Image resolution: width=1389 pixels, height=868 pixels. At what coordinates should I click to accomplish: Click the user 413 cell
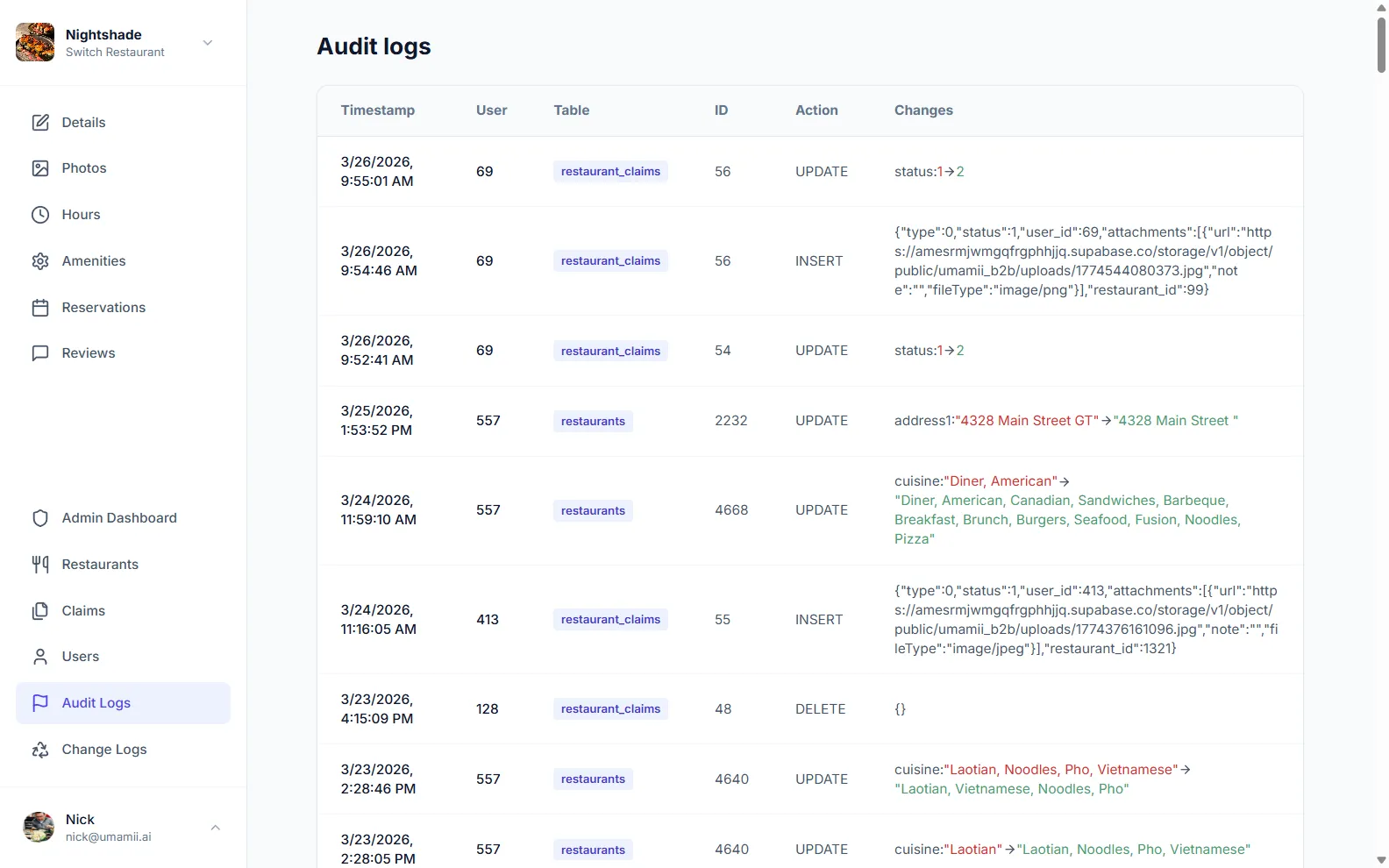click(488, 620)
